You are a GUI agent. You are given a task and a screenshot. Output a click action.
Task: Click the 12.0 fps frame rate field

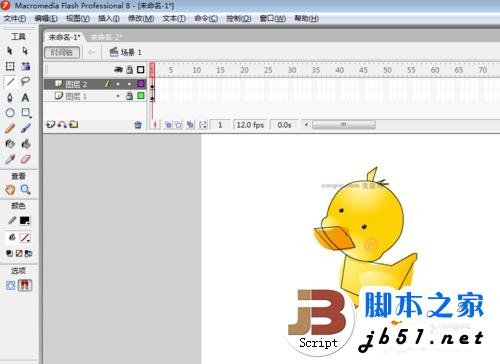click(250, 125)
